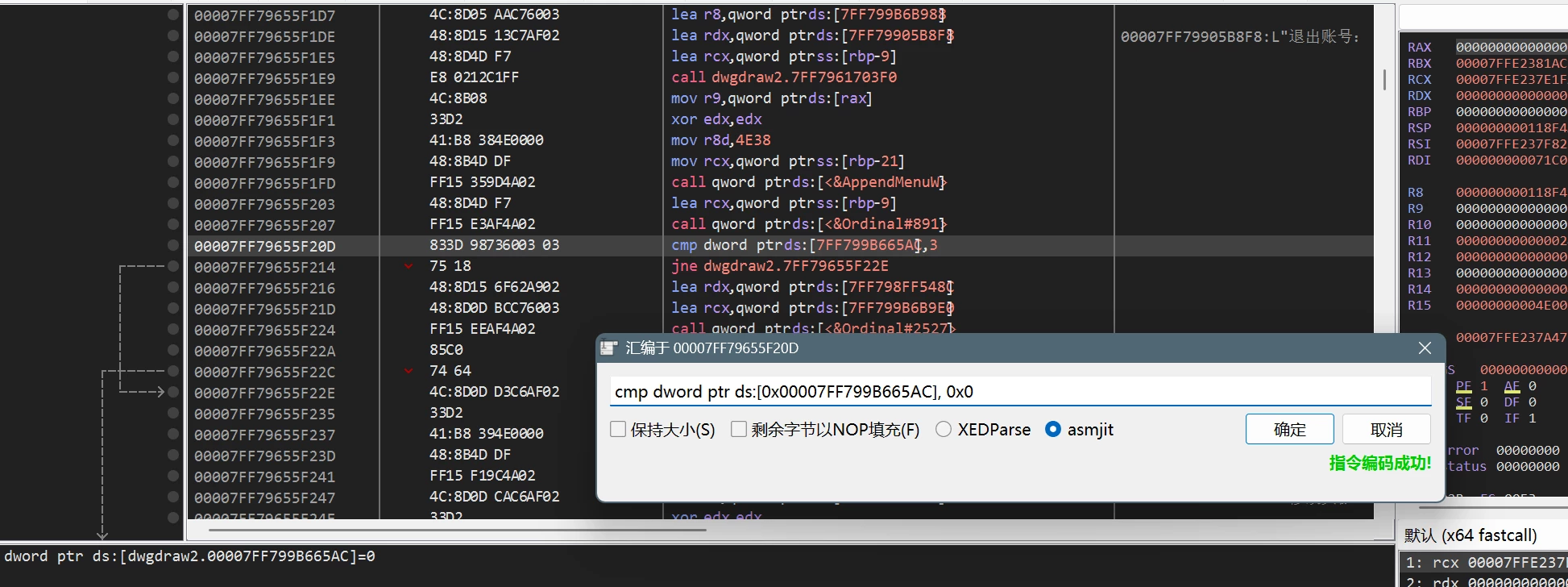This screenshot has height=587, width=1568.
Task: Select the asmjit radio button
Action: tap(1053, 430)
